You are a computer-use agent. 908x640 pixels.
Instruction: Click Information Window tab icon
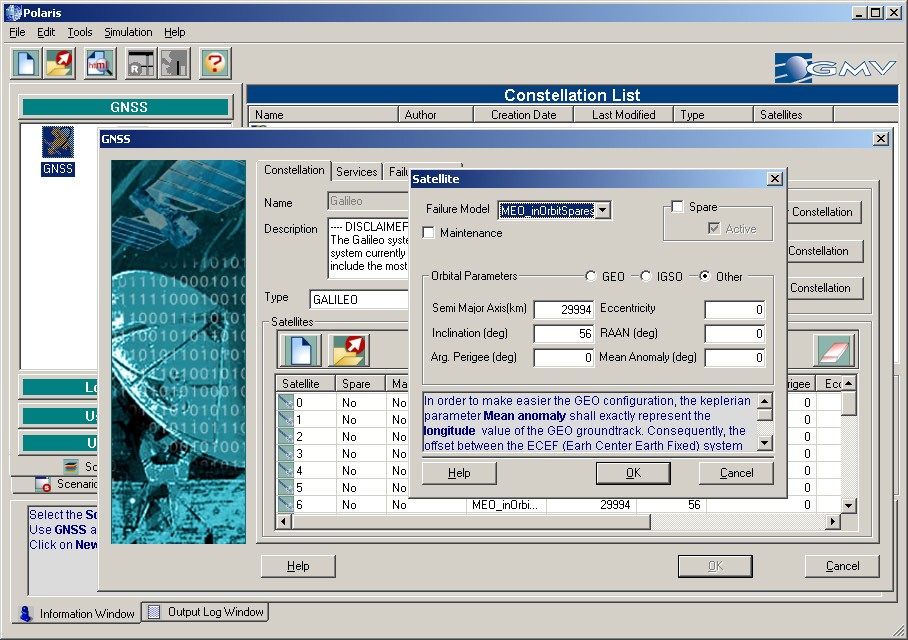pos(25,613)
